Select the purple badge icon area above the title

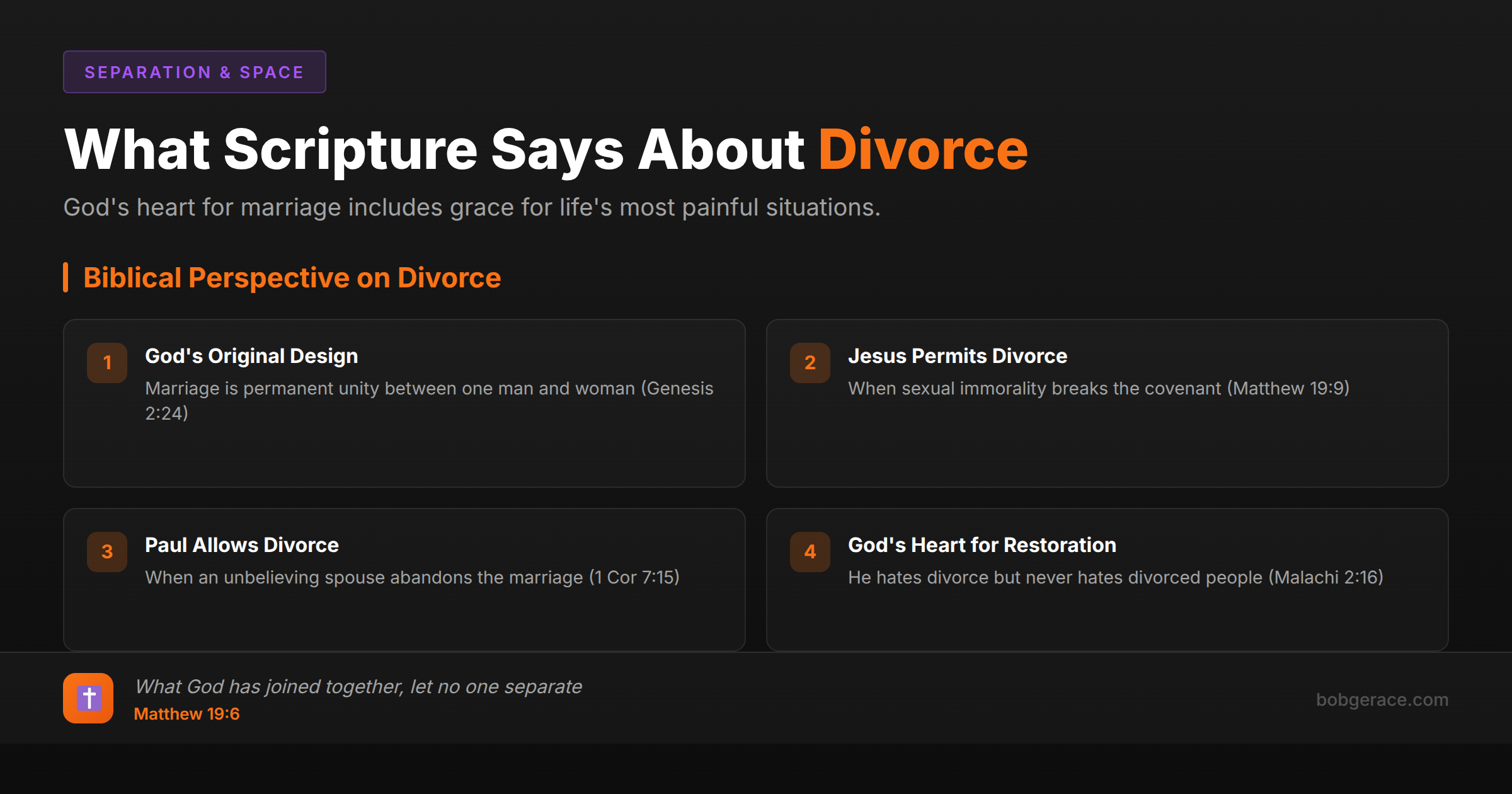point(194,71)
